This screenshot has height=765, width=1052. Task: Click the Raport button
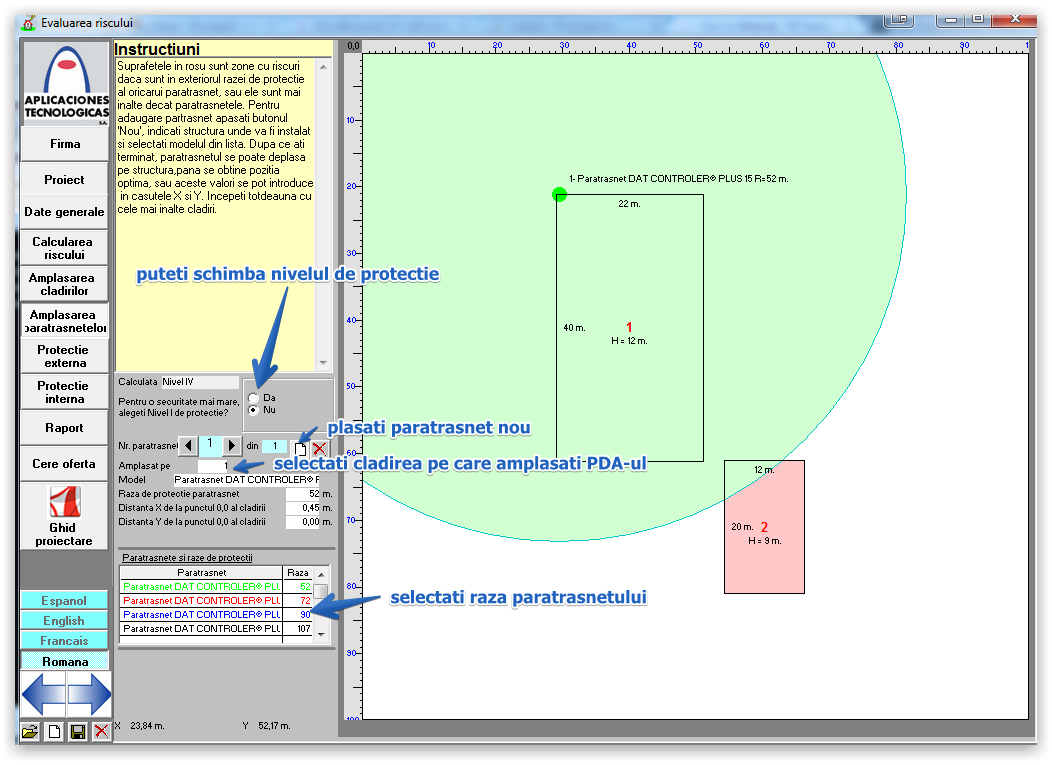[x=65, y=428]
